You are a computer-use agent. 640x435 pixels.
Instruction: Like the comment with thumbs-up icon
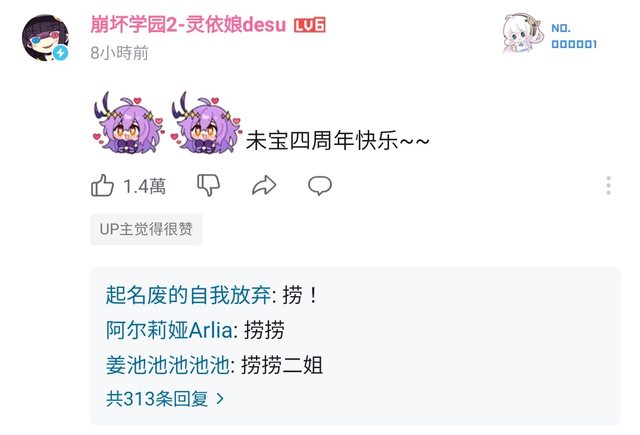coord(102,186)
